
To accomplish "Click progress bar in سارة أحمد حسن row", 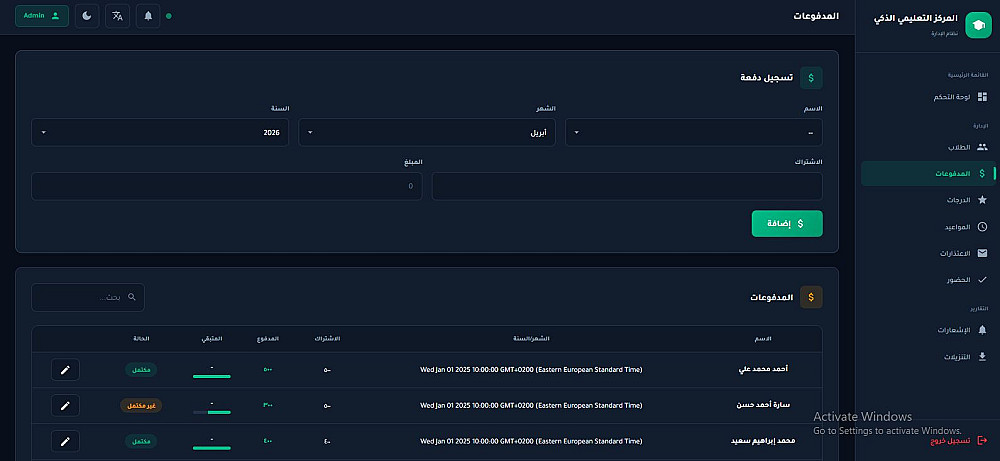I will click(212, 413).
